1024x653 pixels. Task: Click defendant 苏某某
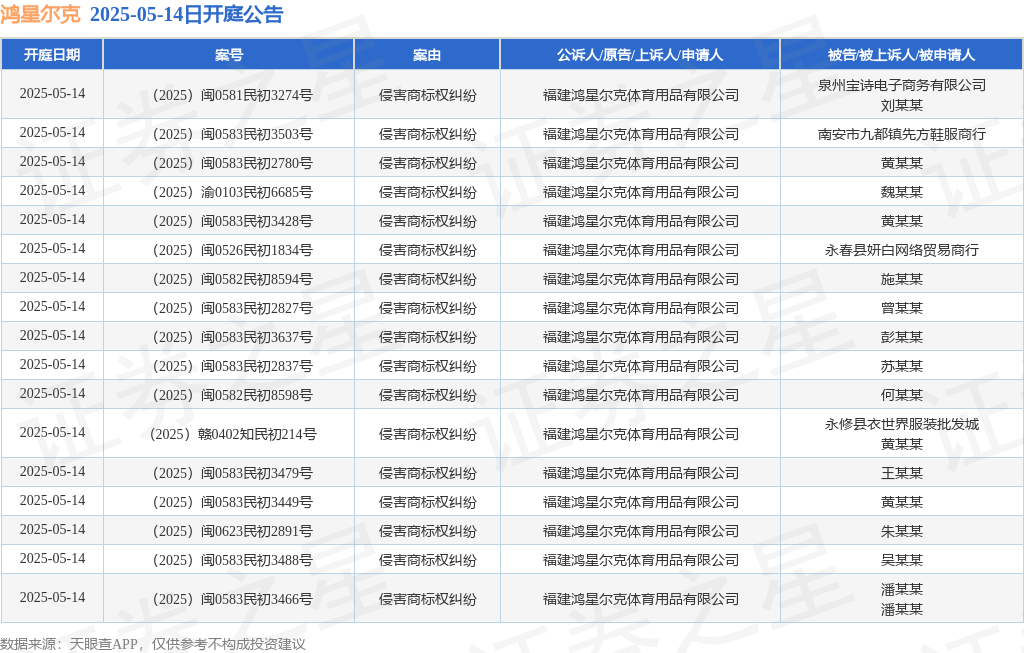click(x=902, y=366)
